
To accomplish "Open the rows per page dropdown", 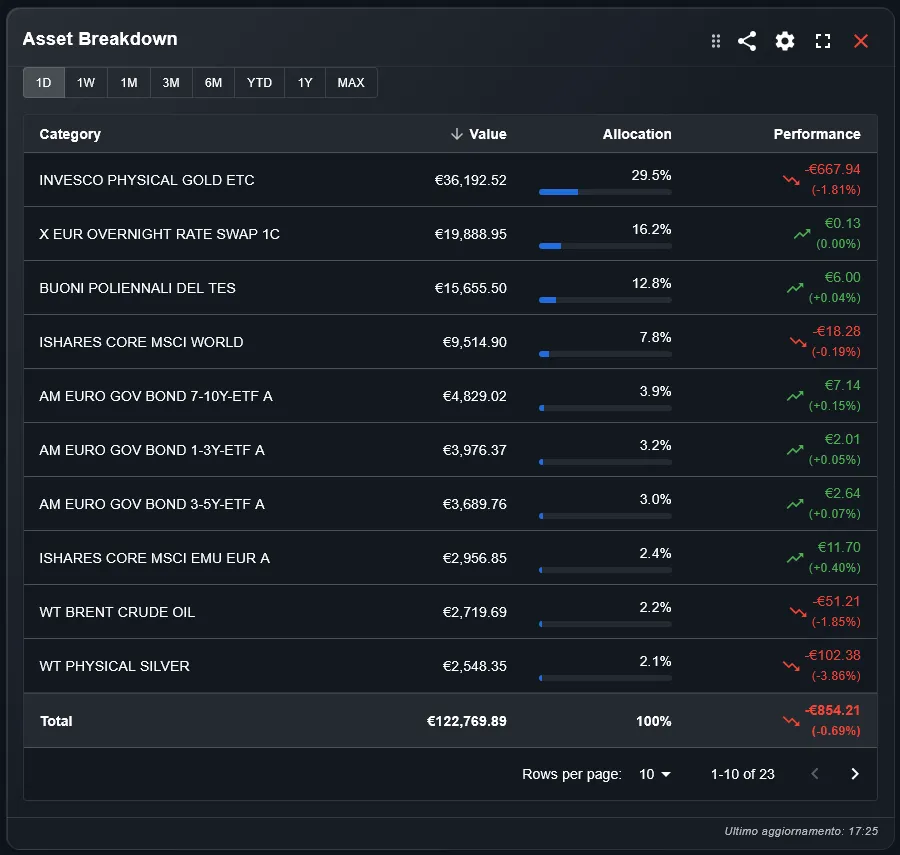I will [654, 773].
